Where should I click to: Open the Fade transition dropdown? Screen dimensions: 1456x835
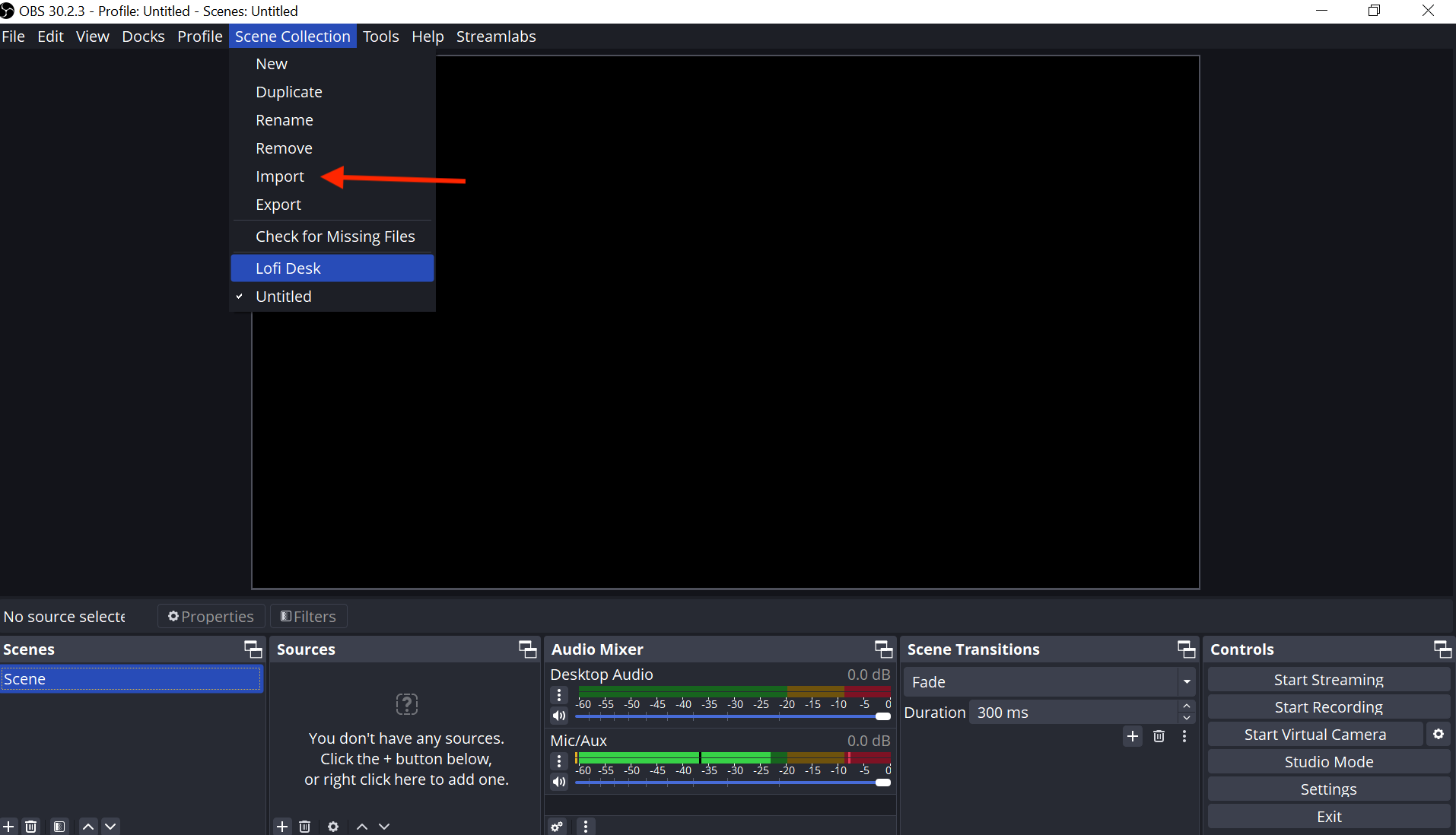[1186, 682]
